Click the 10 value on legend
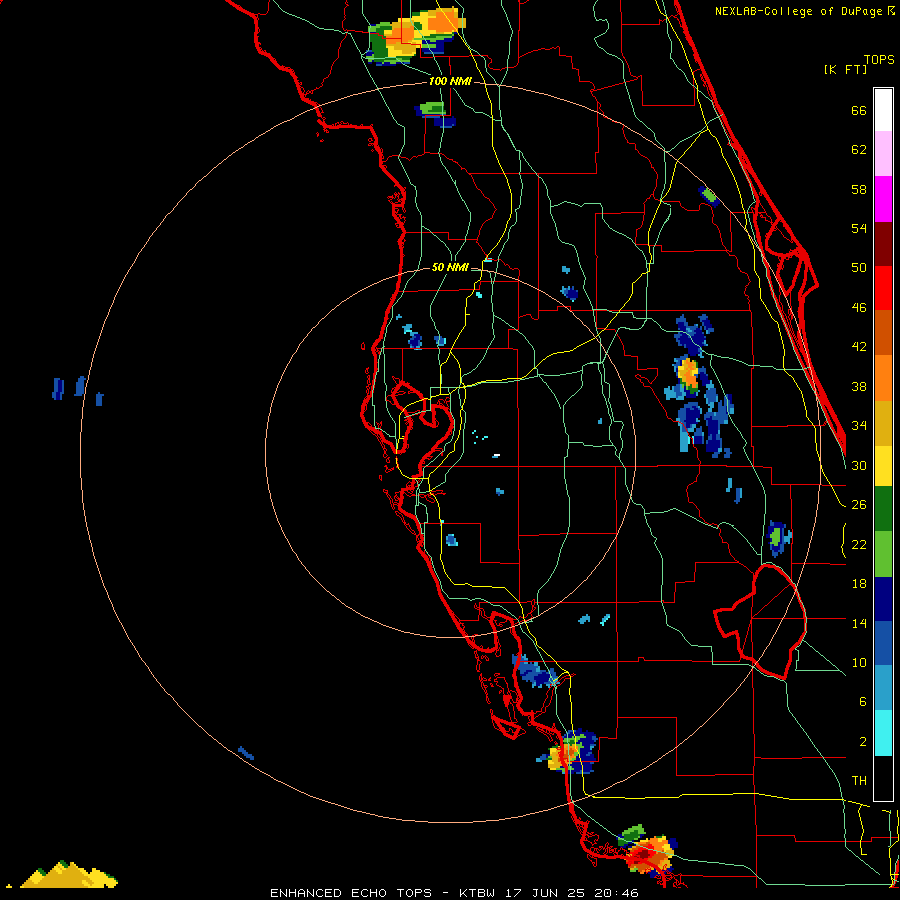Image resolution: width=900 pixels, height=900 pixels. click(x=859, y=662)
